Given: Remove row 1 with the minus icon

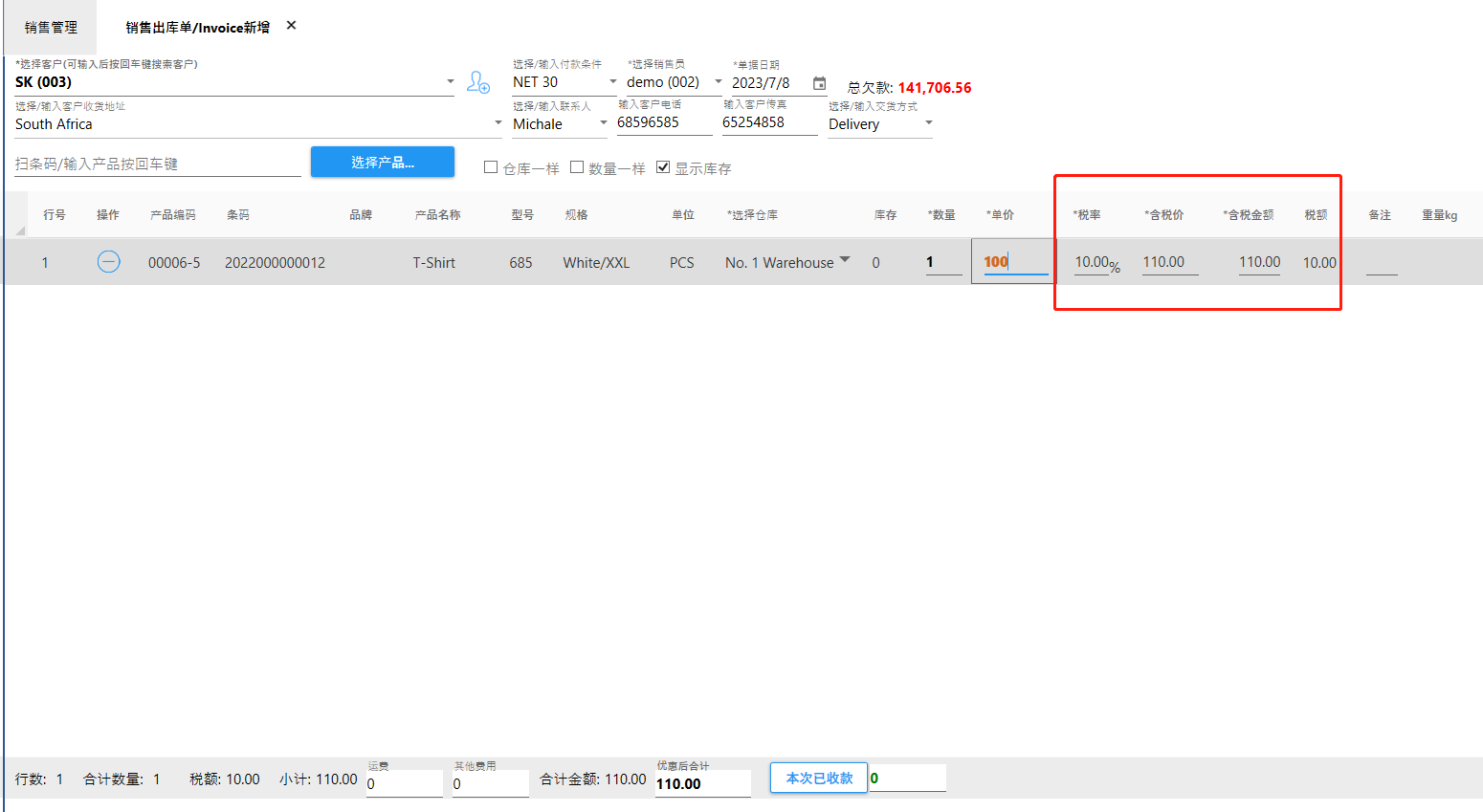Looking at the screenshot, I should (109, 261).
